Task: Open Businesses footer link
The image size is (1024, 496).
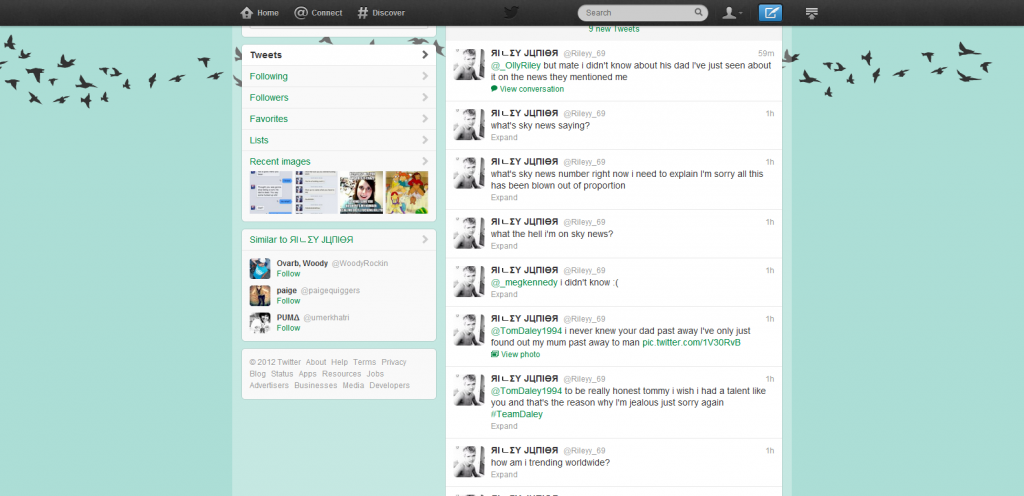Action: point(315,386)
